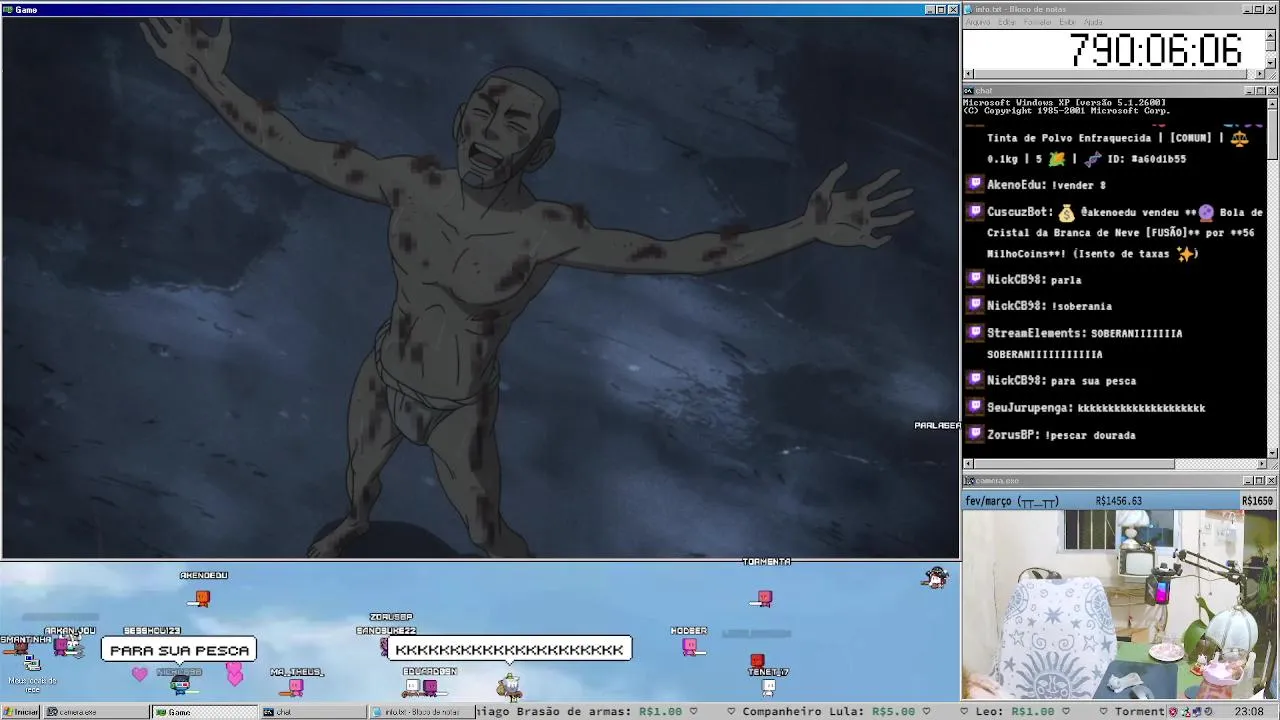1280x720 pixels.
Task: Click the system tray clock showing 23:08
Action: pyautogui.click(x=1248, y=712)
